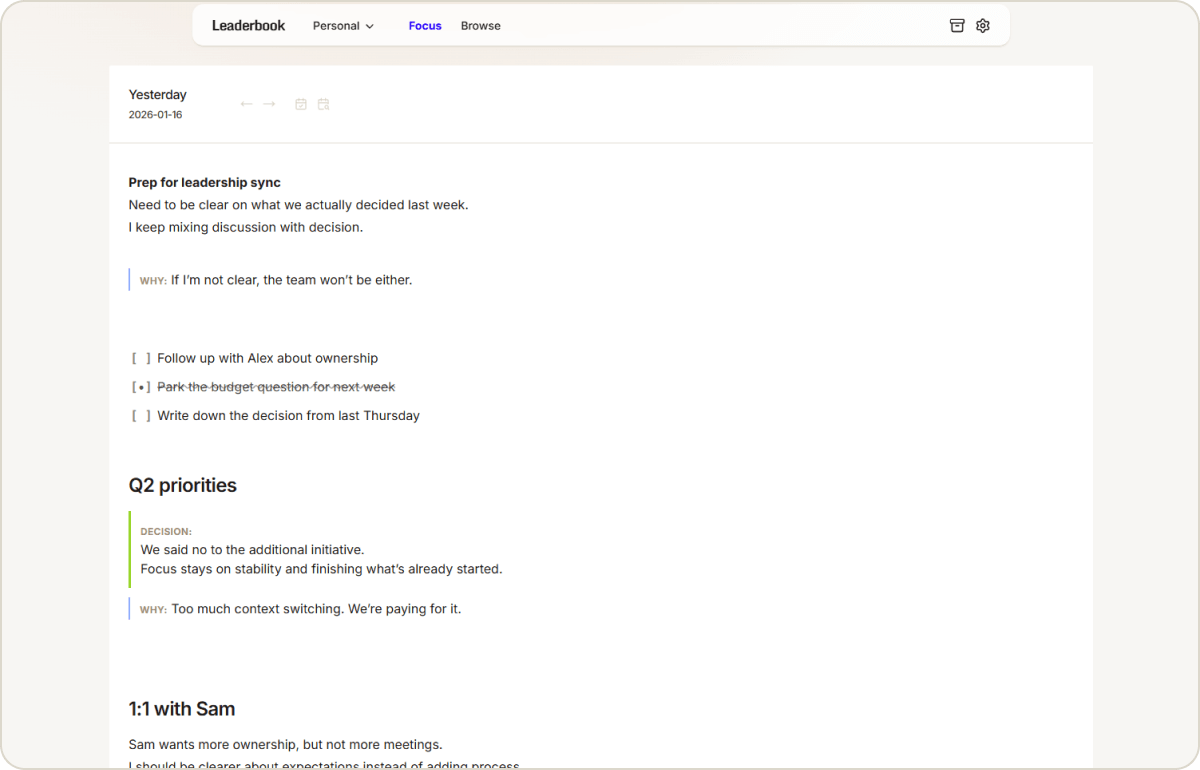
Task: Click the 'Yesterday' date heading
Action: (157, 95)
